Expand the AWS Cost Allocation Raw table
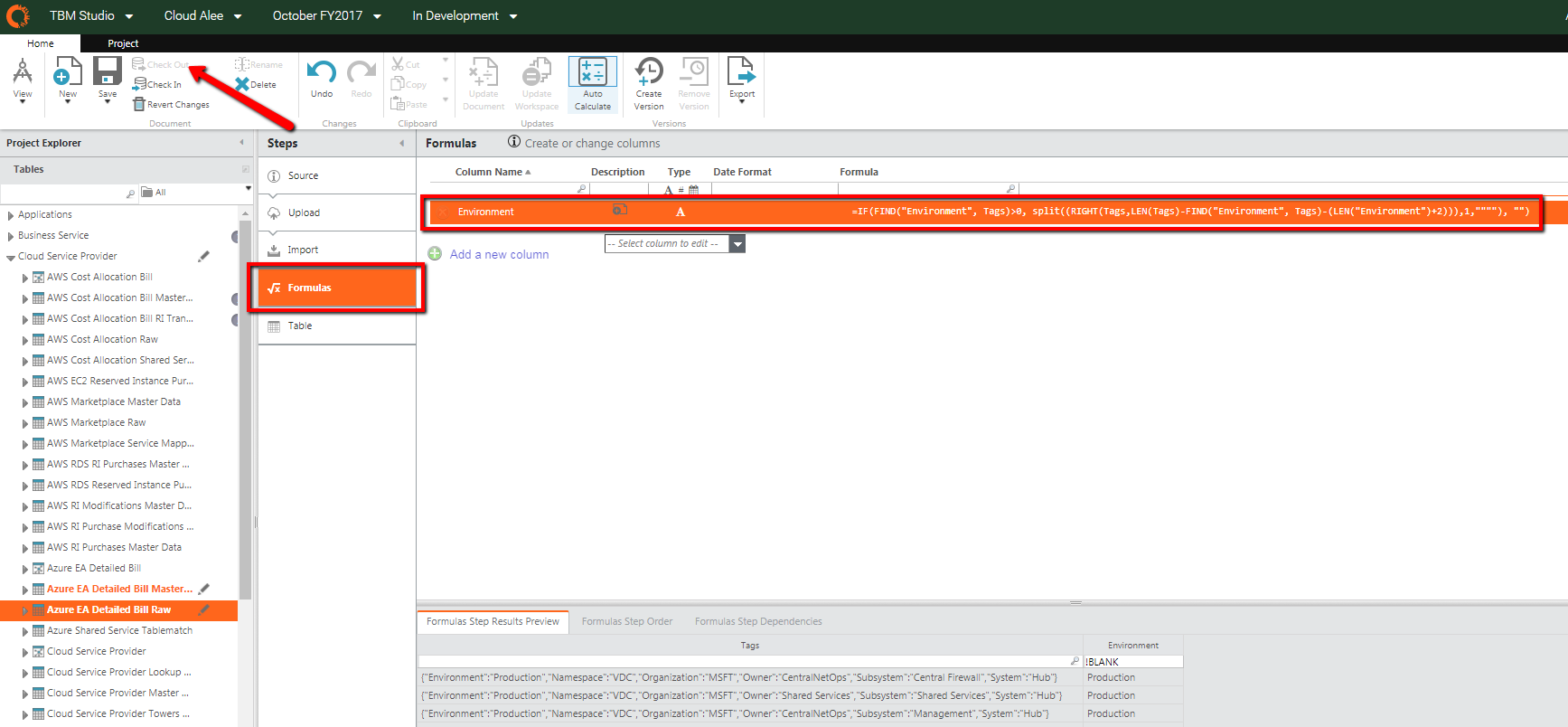 pyautogui.click(x=25, y=340)
